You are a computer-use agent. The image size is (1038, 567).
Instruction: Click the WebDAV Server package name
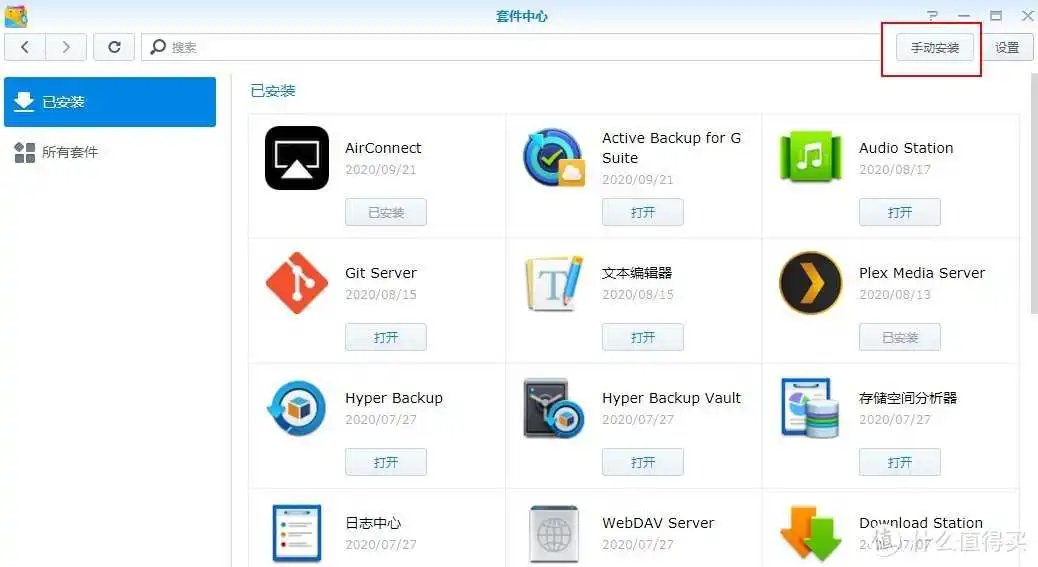pos(658,523)
